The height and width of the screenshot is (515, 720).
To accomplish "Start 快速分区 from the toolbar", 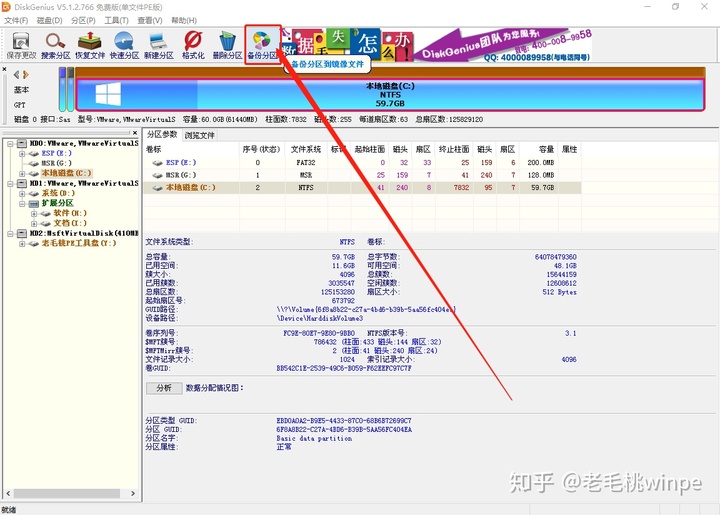I will tap(124, 46).
